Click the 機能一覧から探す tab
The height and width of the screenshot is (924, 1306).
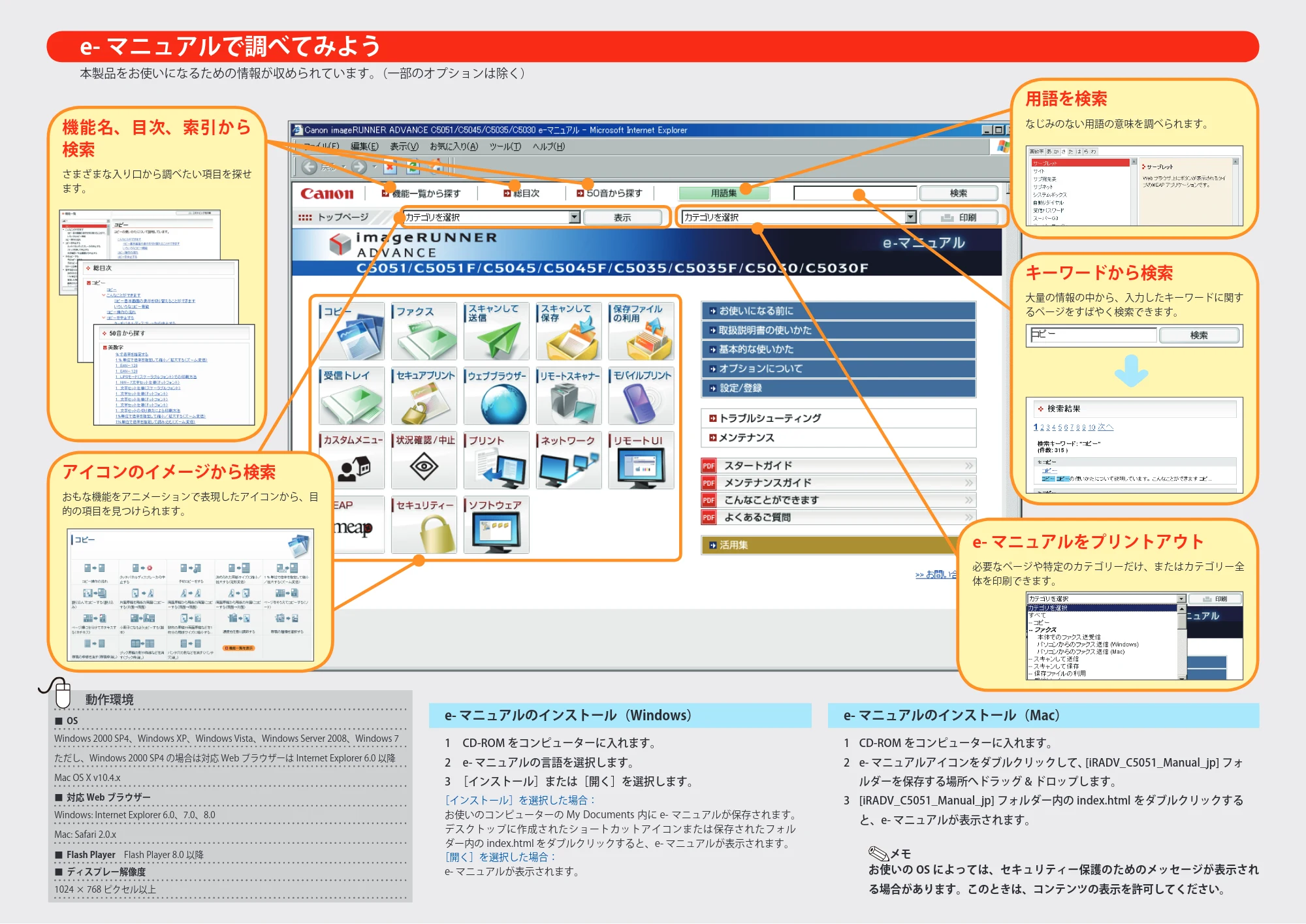421,193
